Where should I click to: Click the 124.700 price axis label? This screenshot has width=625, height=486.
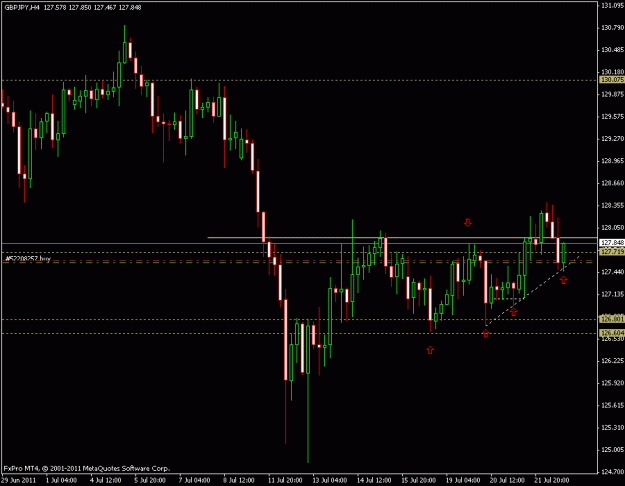pyautogui.click(x=612, y=472)
